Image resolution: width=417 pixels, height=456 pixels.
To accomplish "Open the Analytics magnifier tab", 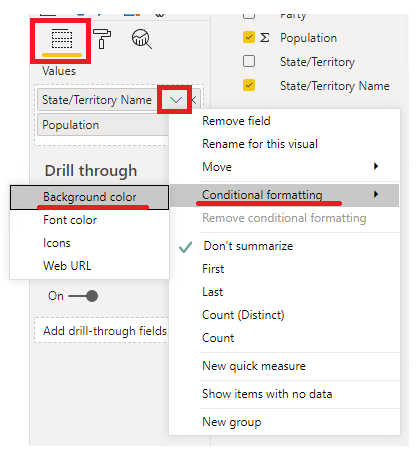I will (142, 39).
